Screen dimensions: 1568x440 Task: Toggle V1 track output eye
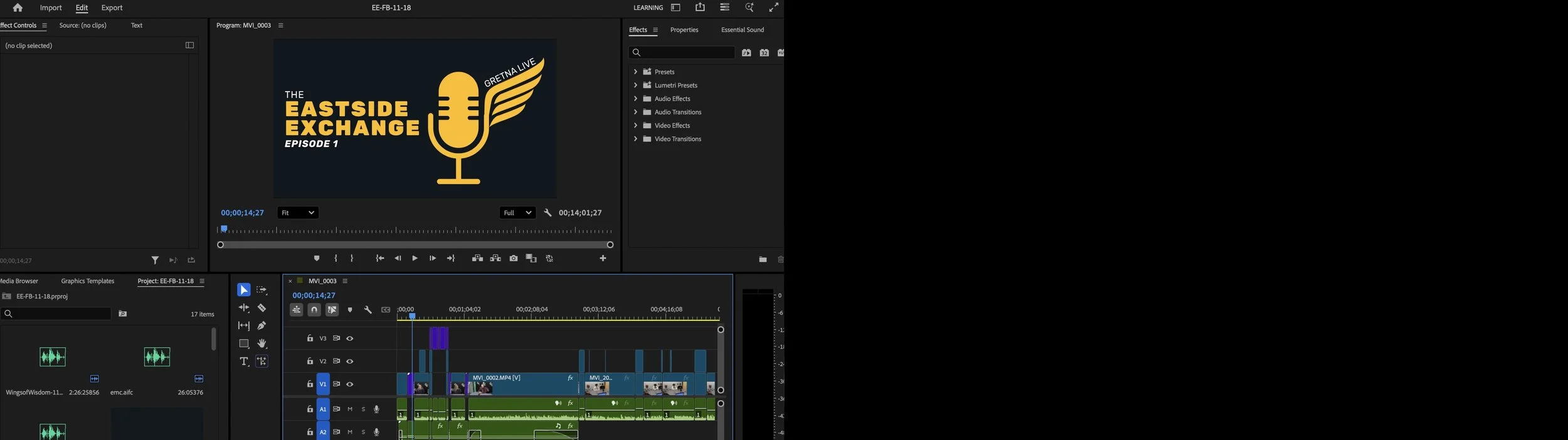pos(350,384)
